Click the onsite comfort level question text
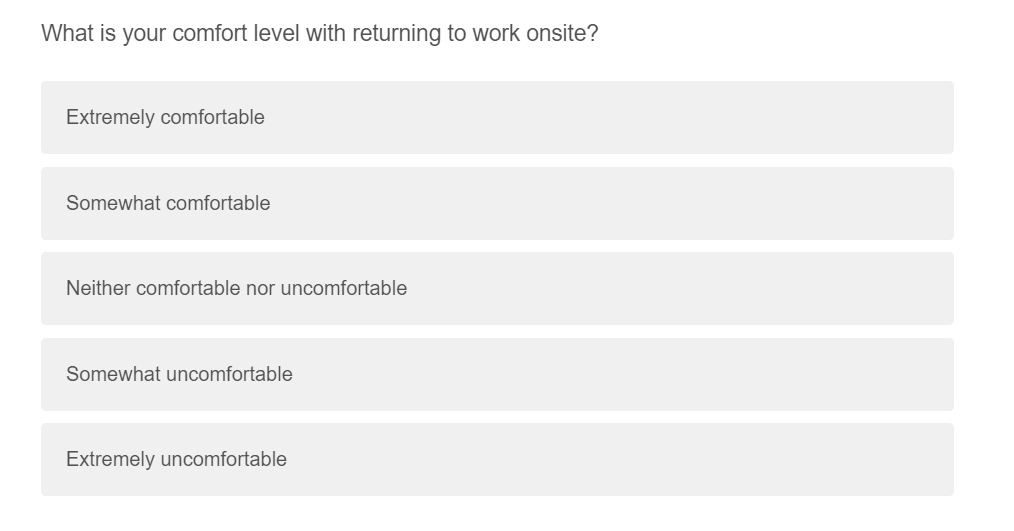This screenshot has height=531, width=1014. click(319, 33)
